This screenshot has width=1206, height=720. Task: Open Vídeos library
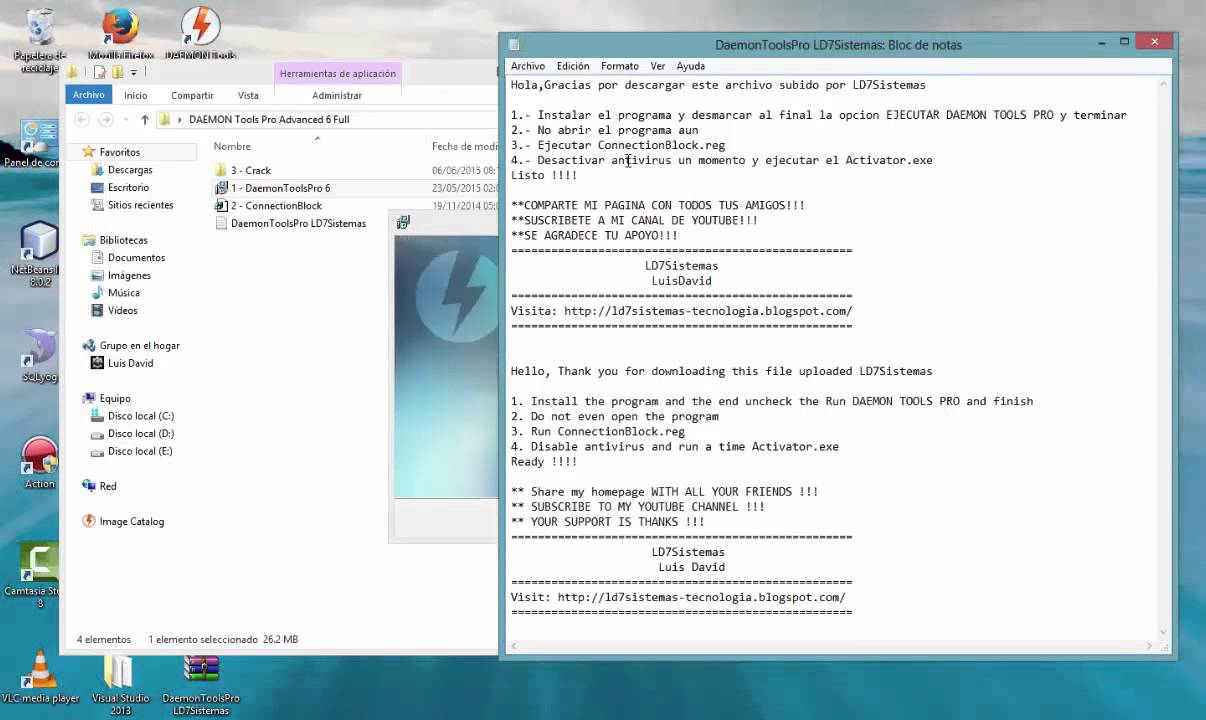tap(122, 310)
